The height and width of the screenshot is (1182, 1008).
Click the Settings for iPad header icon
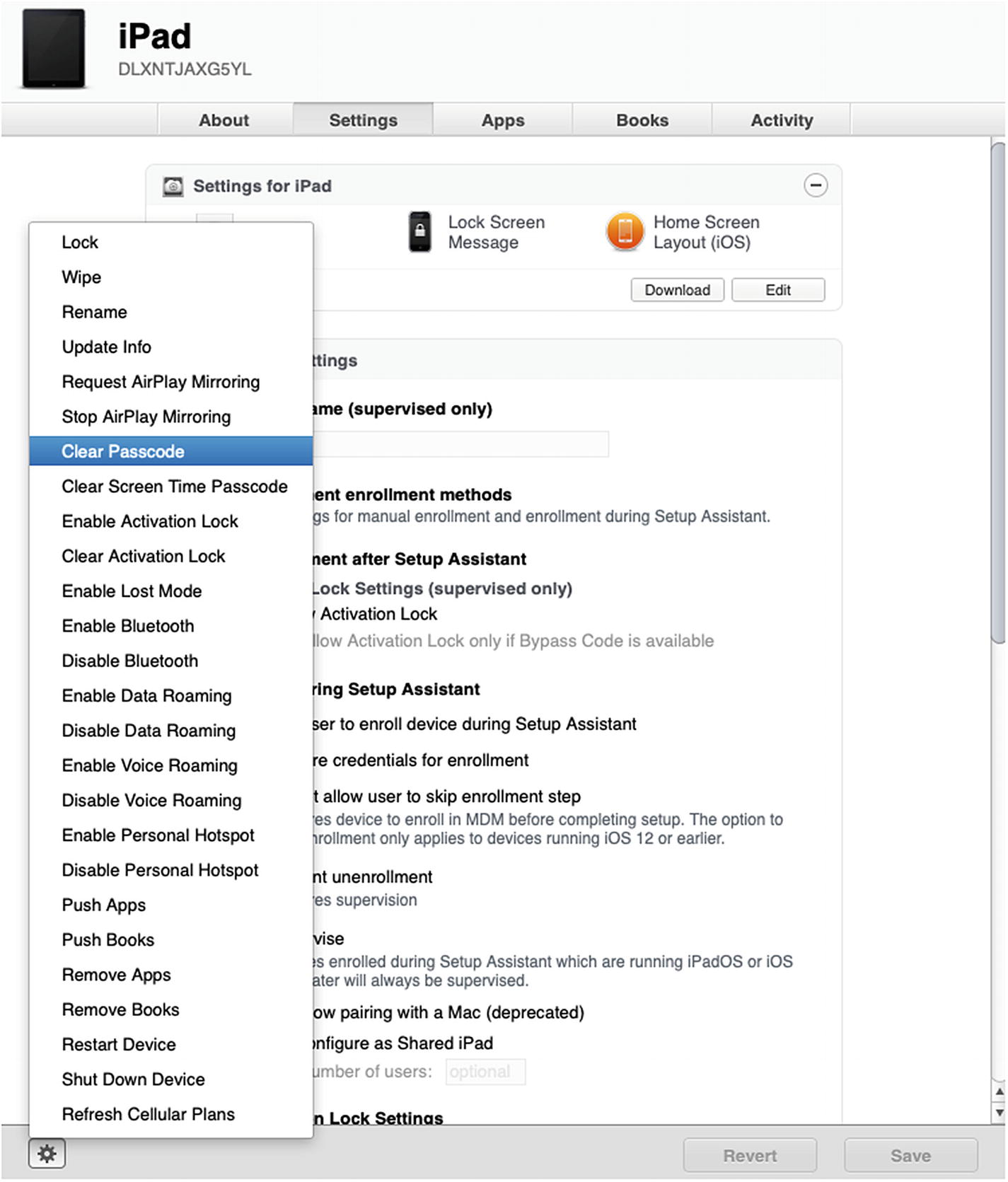[x=173, y=186]
